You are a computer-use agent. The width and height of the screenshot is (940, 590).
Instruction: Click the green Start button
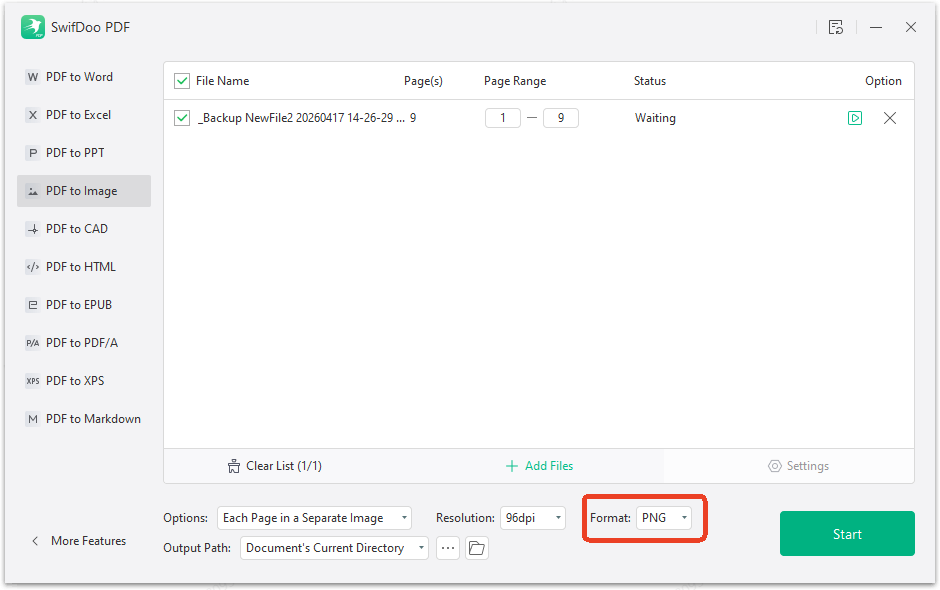pos(847,534)
